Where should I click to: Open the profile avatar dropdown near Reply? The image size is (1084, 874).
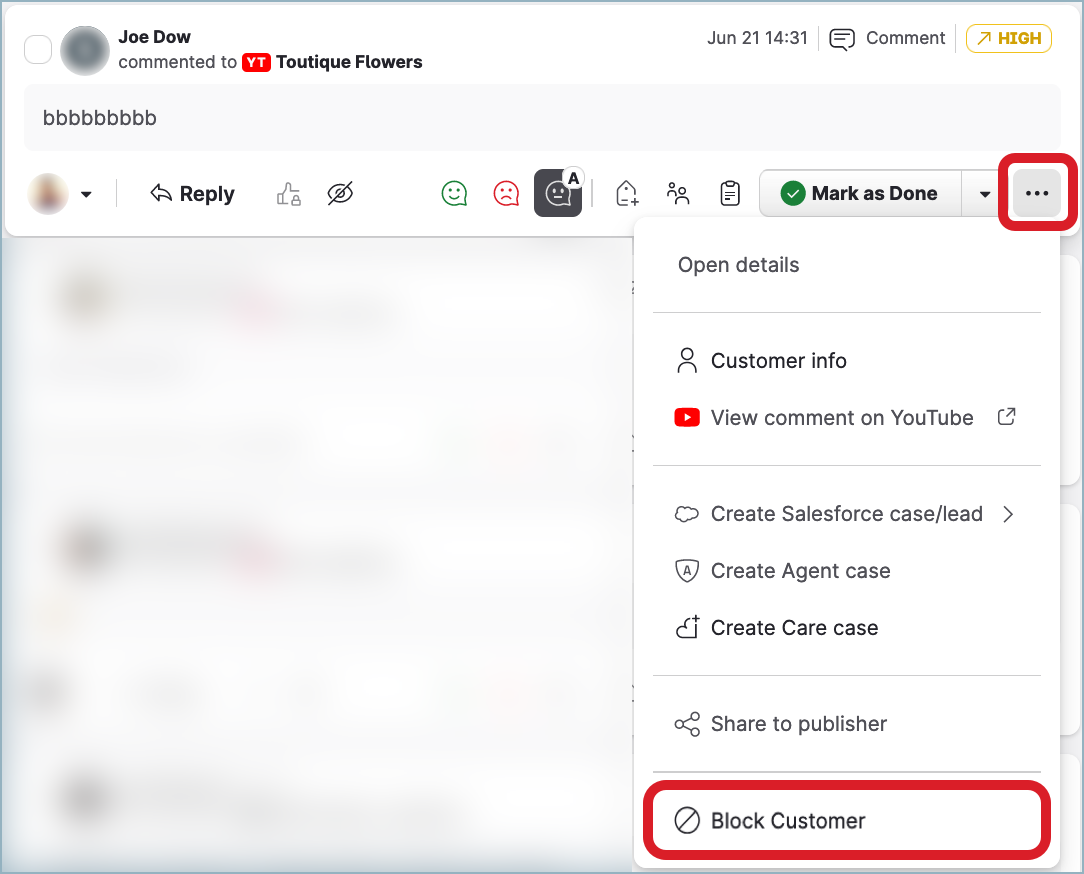[x=60, y=194]
